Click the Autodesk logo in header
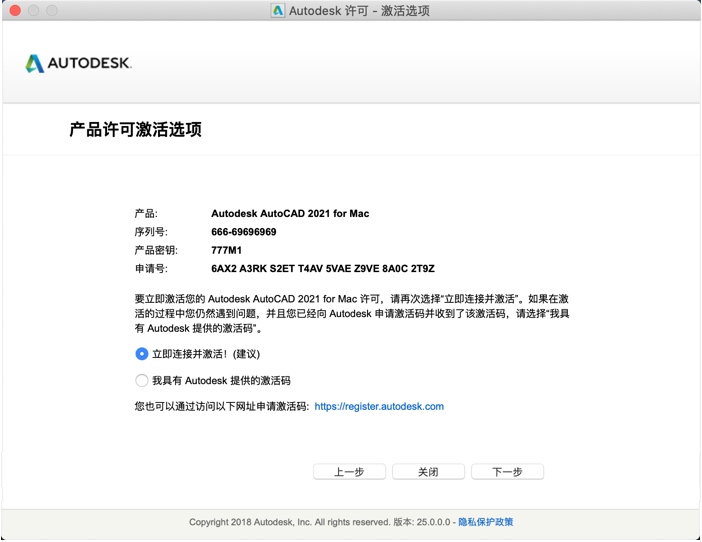This screenshot has width=702, height=542. point(78,63)
